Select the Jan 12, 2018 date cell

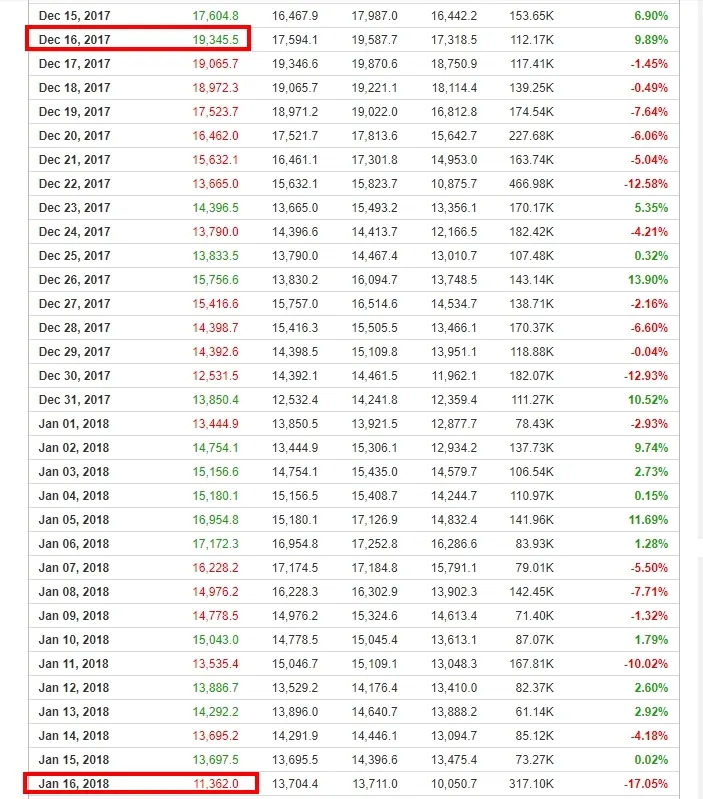pos(74,687)
